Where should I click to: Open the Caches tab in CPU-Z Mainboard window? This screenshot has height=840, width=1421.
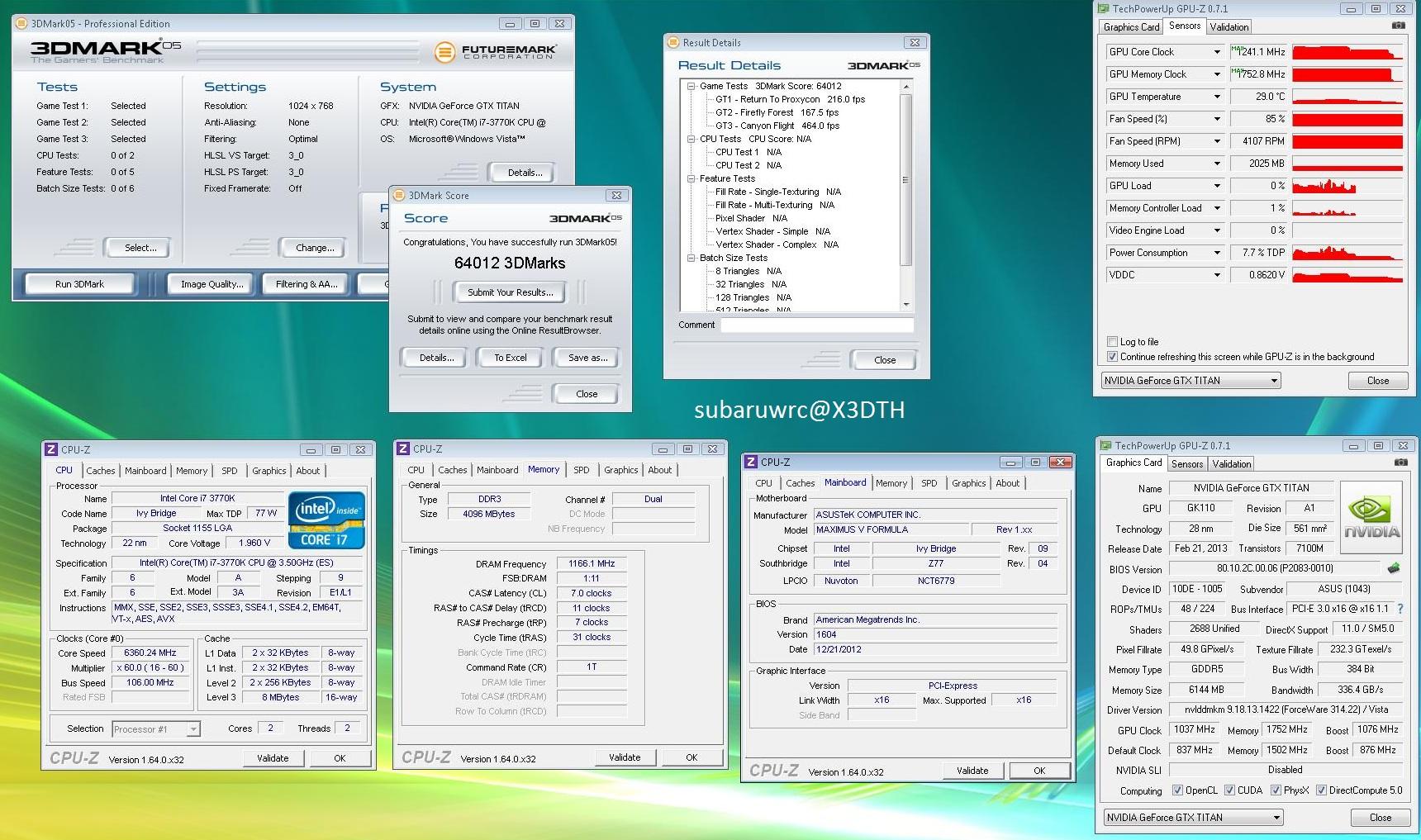[800, 483]
